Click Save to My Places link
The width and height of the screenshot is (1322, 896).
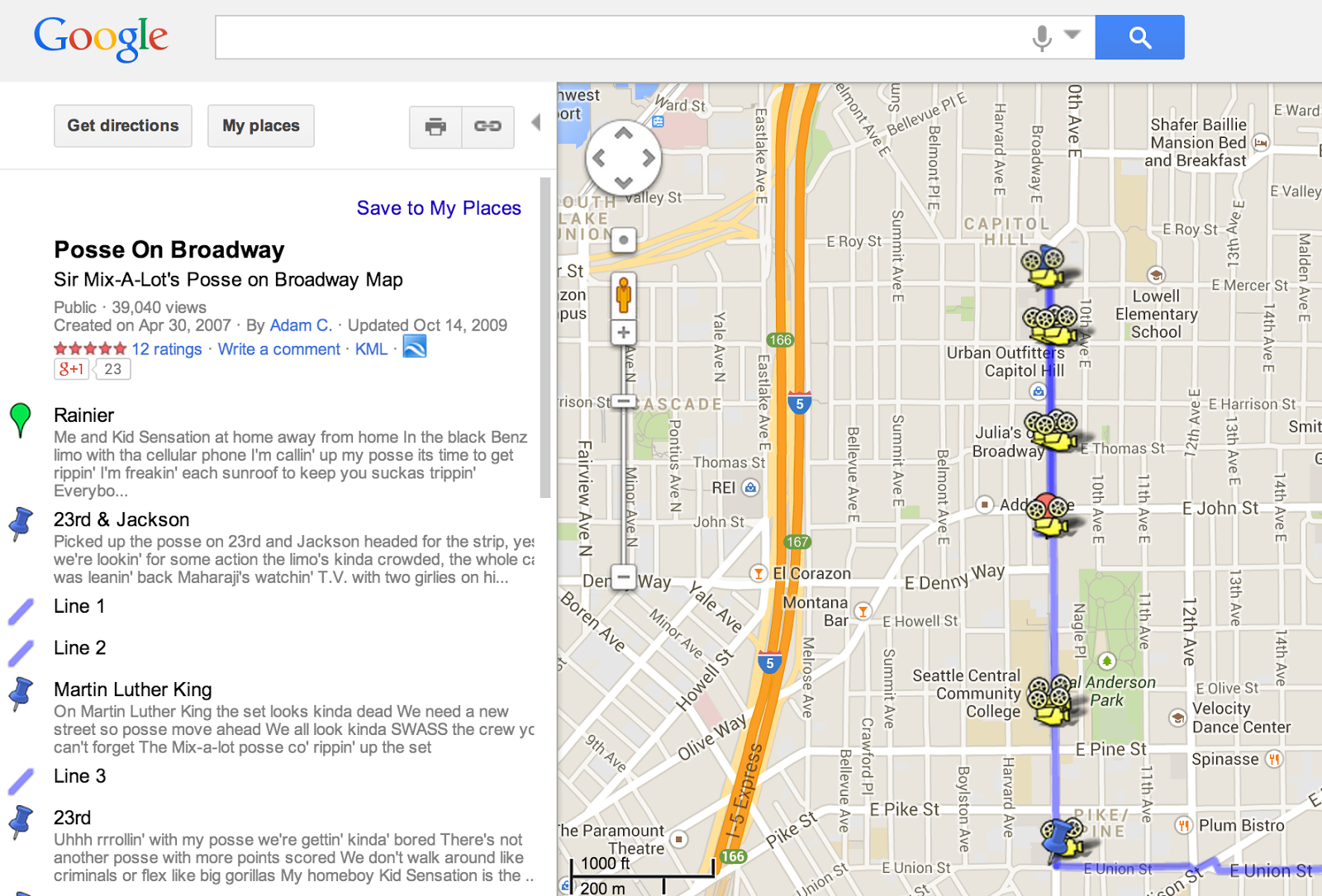(x=439, y=208)
